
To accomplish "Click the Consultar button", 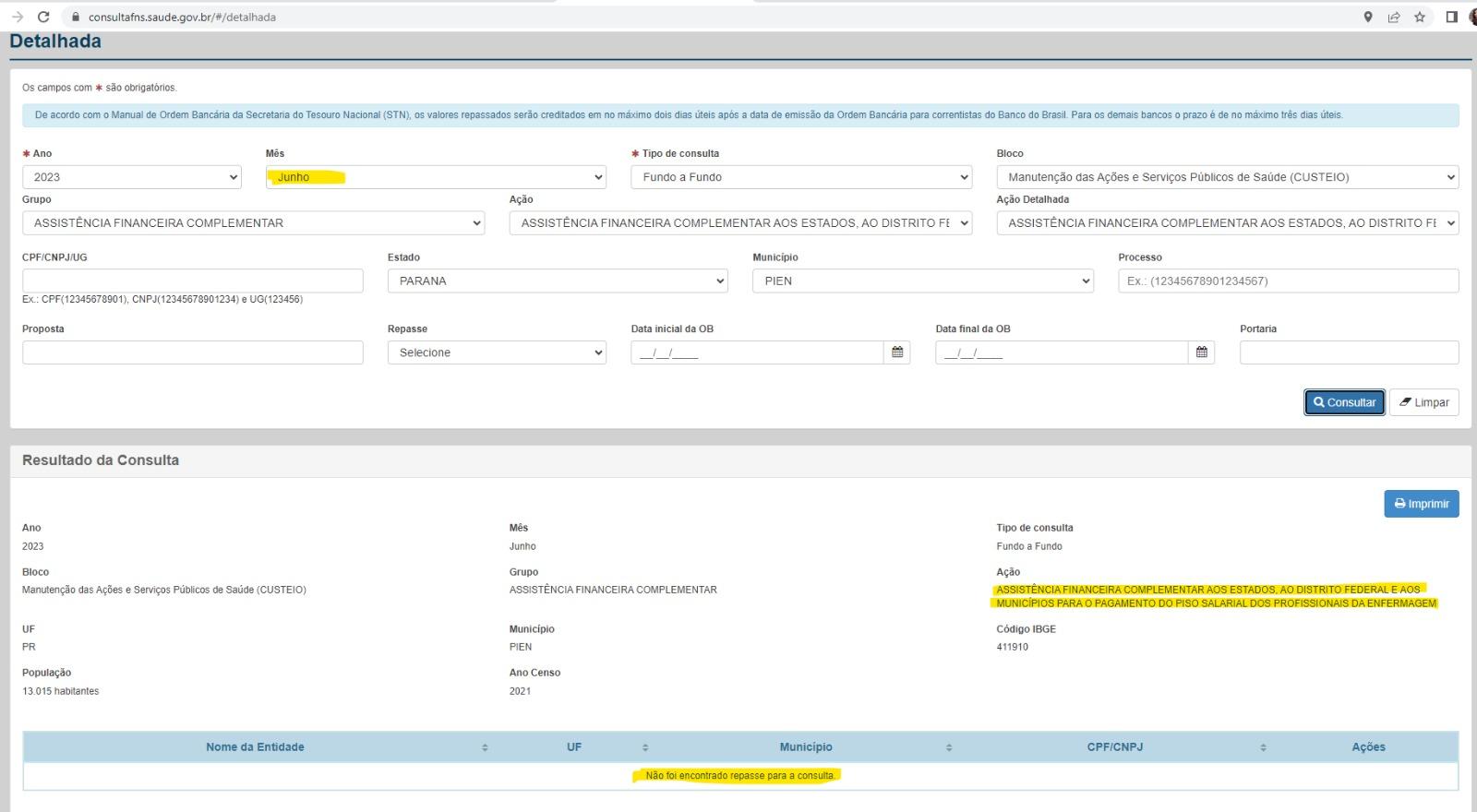I will (x=1345, y=402).
